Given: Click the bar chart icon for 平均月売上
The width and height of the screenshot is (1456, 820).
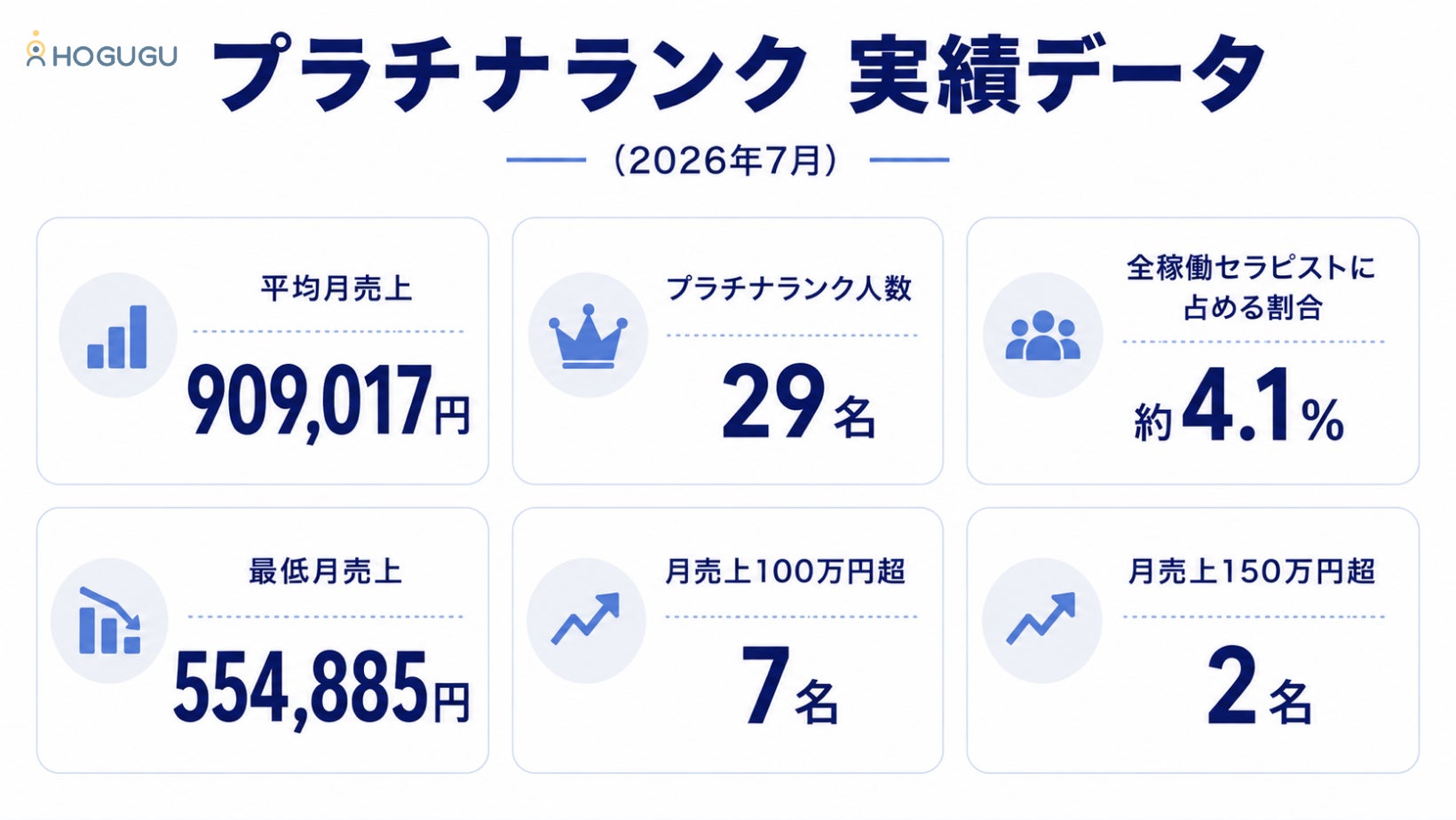Looking at the screenshot, I should (x=118, y=335).
